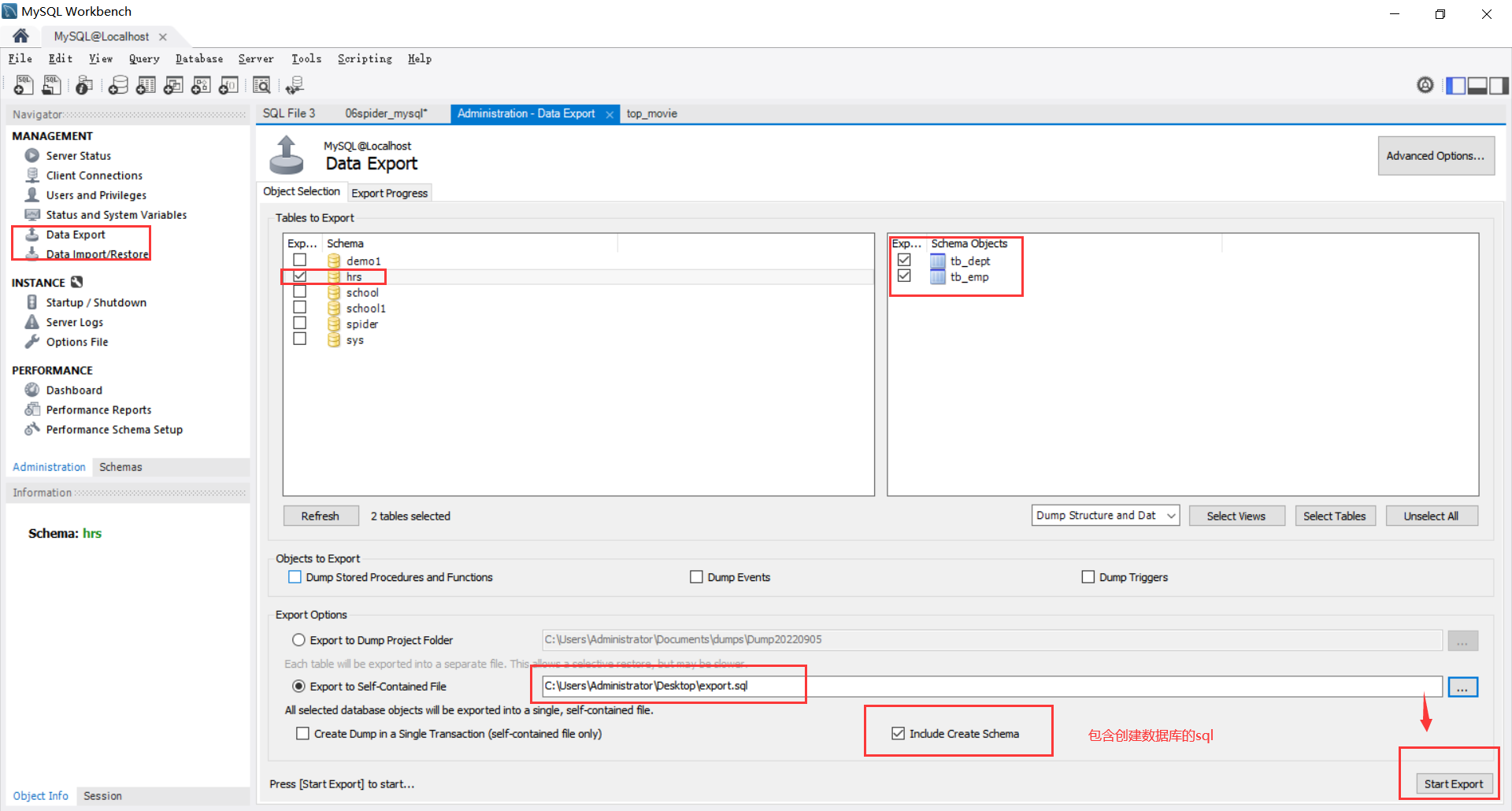Click the INSTANCE section icon
1512x811 pixels.
[x=76, y=282]
